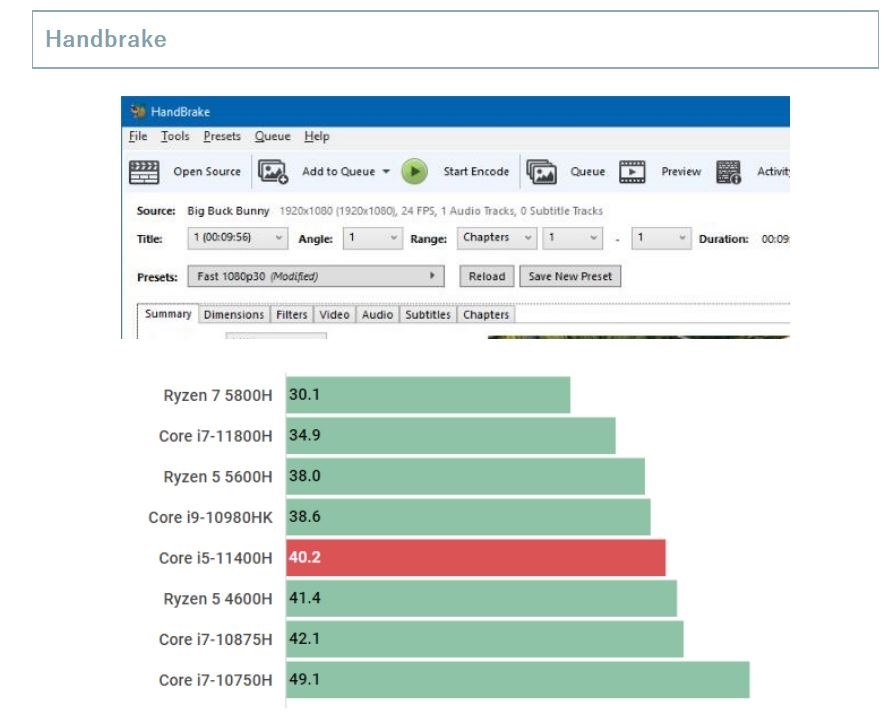Click the Start Encode label
891x721 pixels.
[476, 172]
